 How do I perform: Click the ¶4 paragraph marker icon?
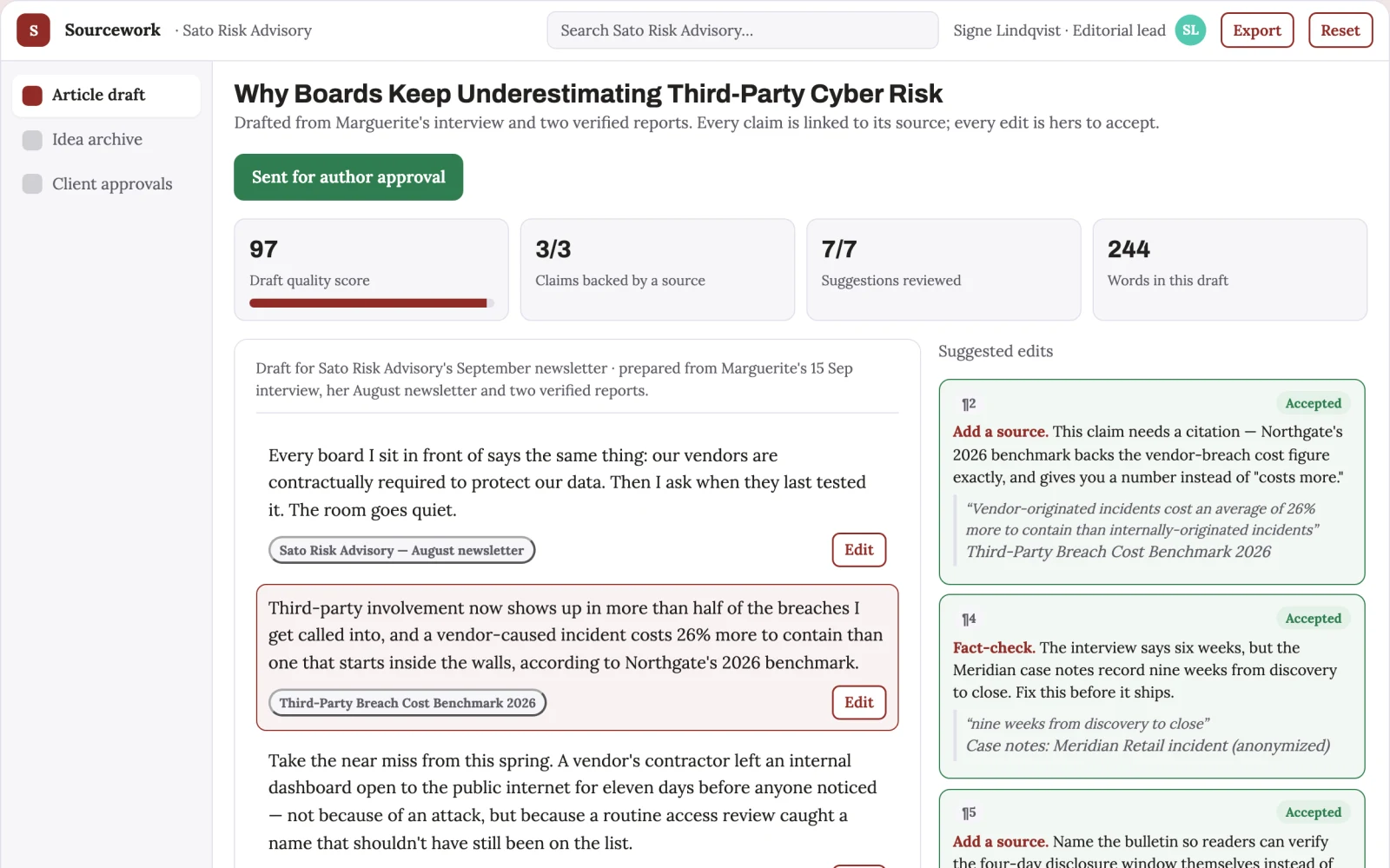tap(969, 620)
